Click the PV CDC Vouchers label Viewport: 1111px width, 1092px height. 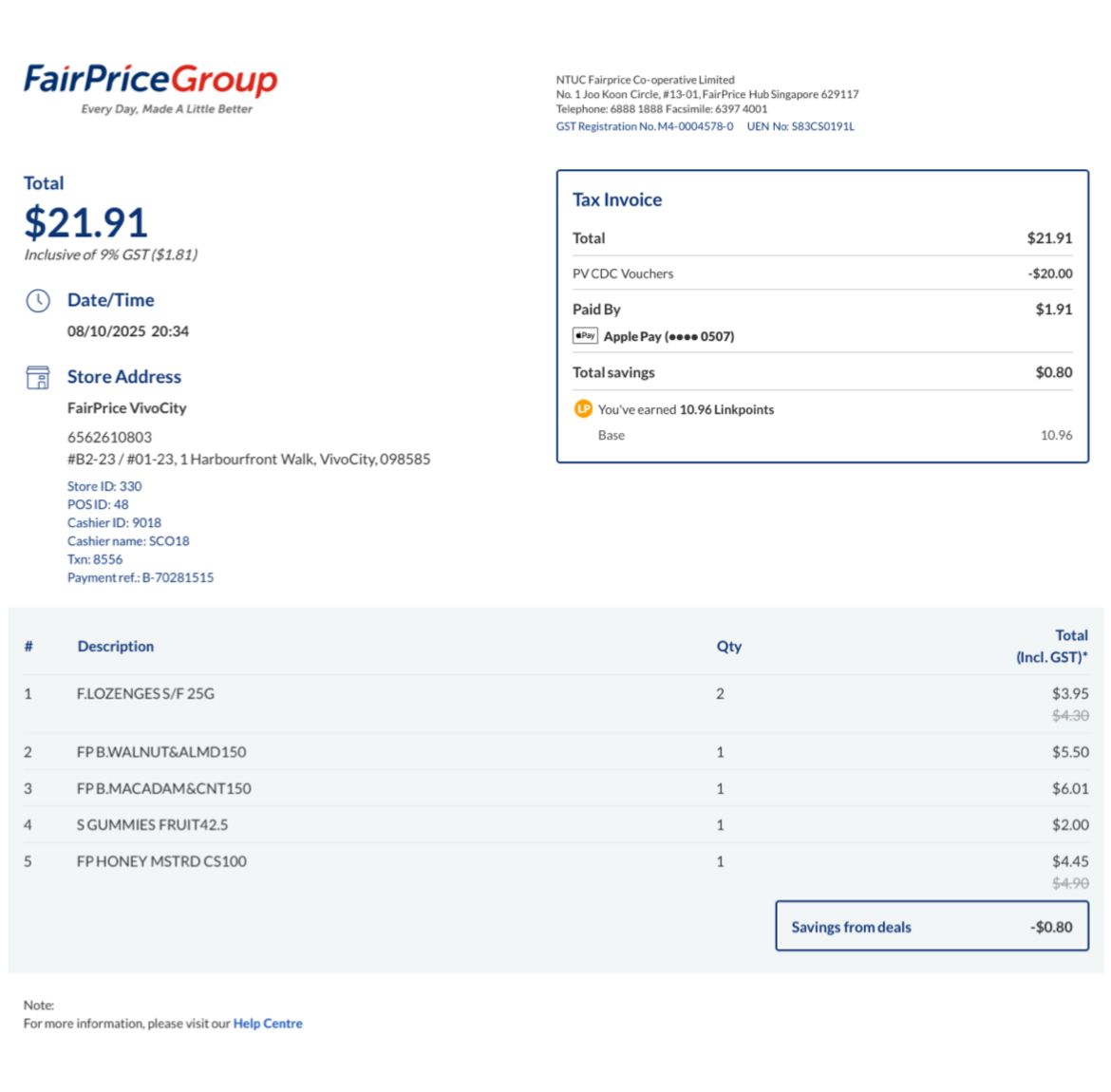coord(623,273)
